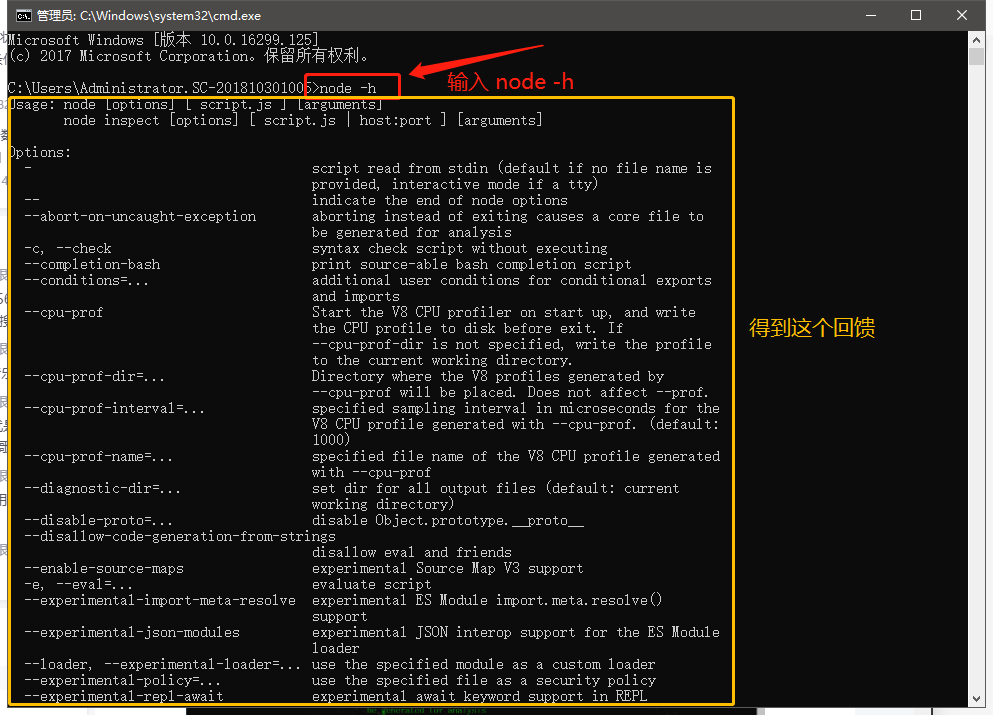This screenshot has width=993, height=715.
Task: Click the cmd.exe icon in the title bar
Action: pyautogui.click(x=23, y=15)
